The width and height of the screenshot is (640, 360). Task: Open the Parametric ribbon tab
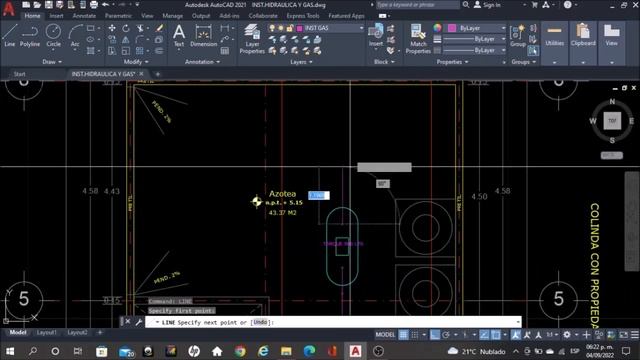118,16
